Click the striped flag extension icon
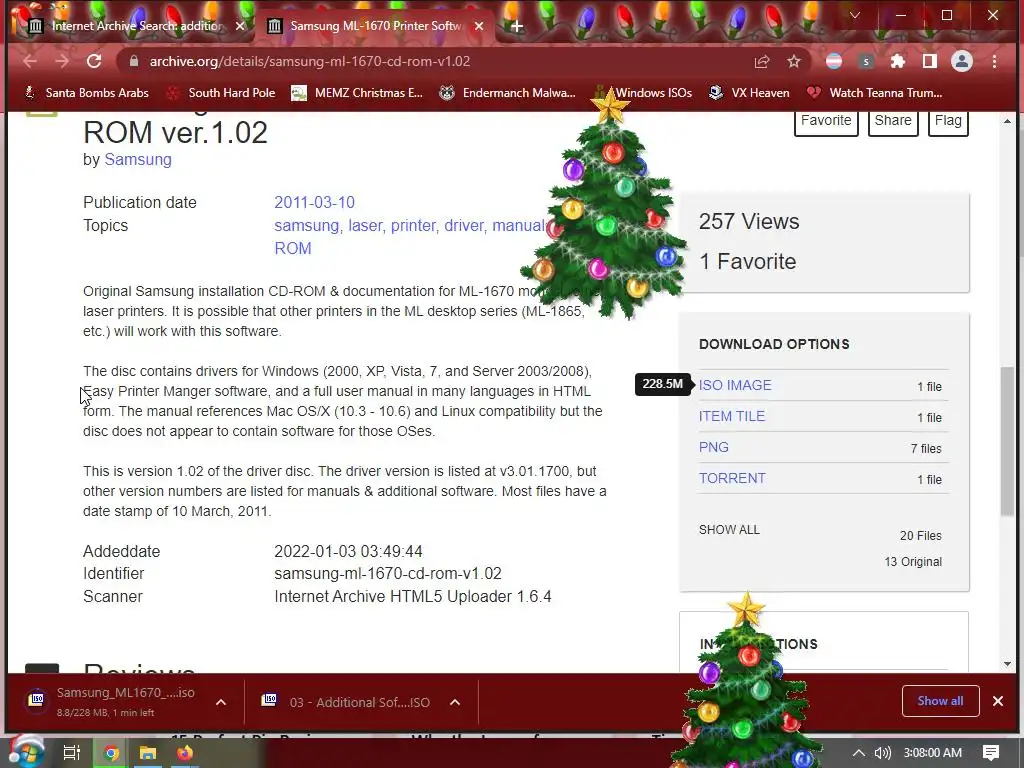The width and height of the screenshot is (1024, 768). pos(834,61)
